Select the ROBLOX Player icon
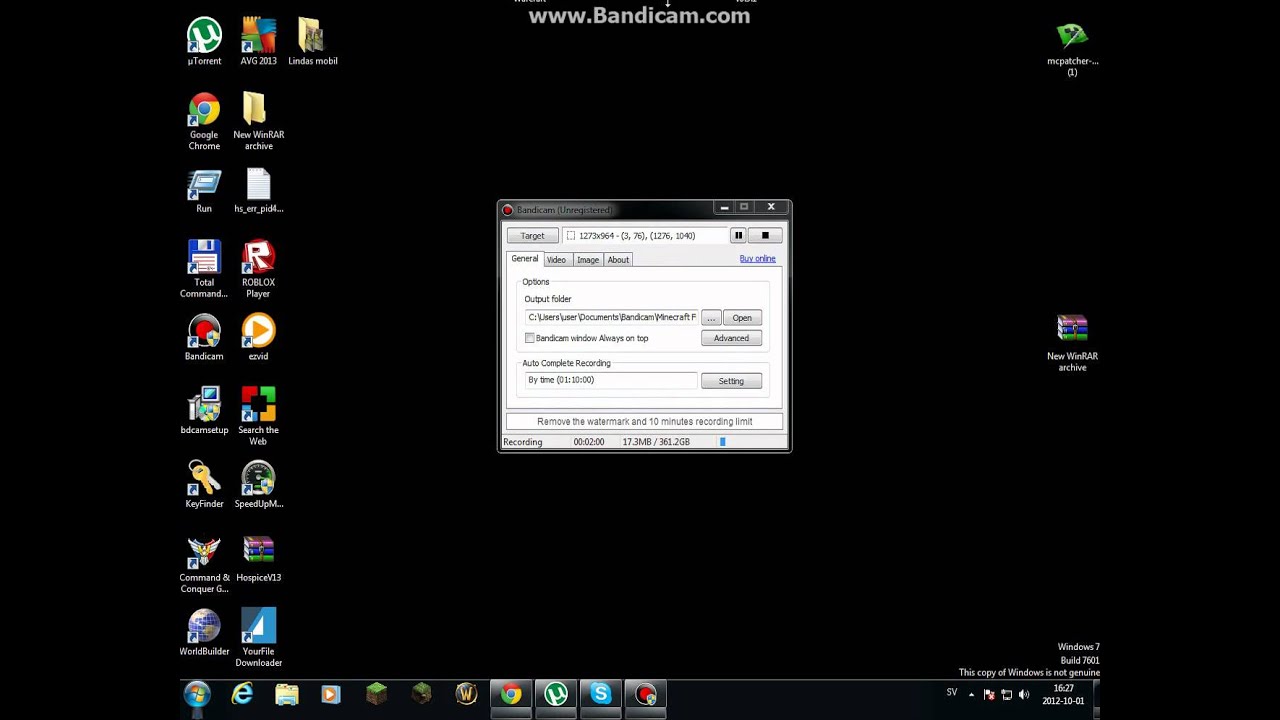Viewport: 1280px width, 720px height. click(258, 269)
